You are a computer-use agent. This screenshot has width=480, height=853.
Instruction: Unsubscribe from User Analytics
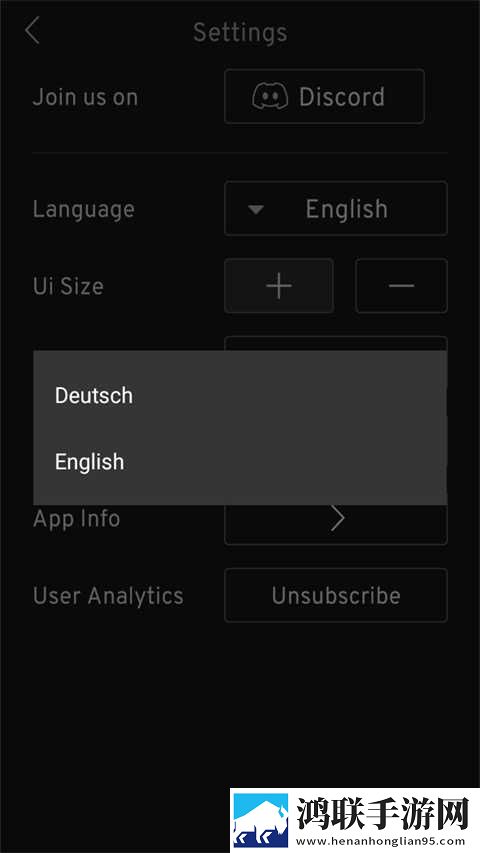(x=336, y=595)
